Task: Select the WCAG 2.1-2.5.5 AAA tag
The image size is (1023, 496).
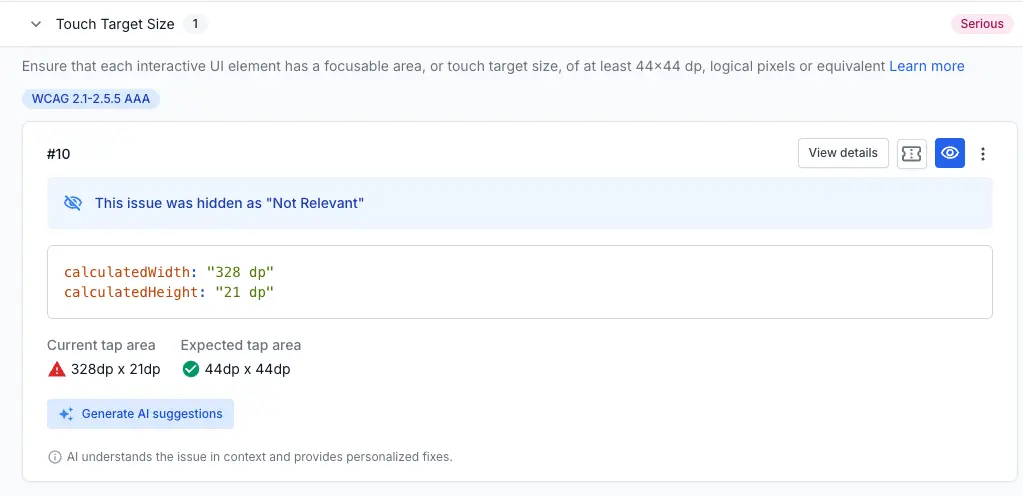Action: (91, 99)
